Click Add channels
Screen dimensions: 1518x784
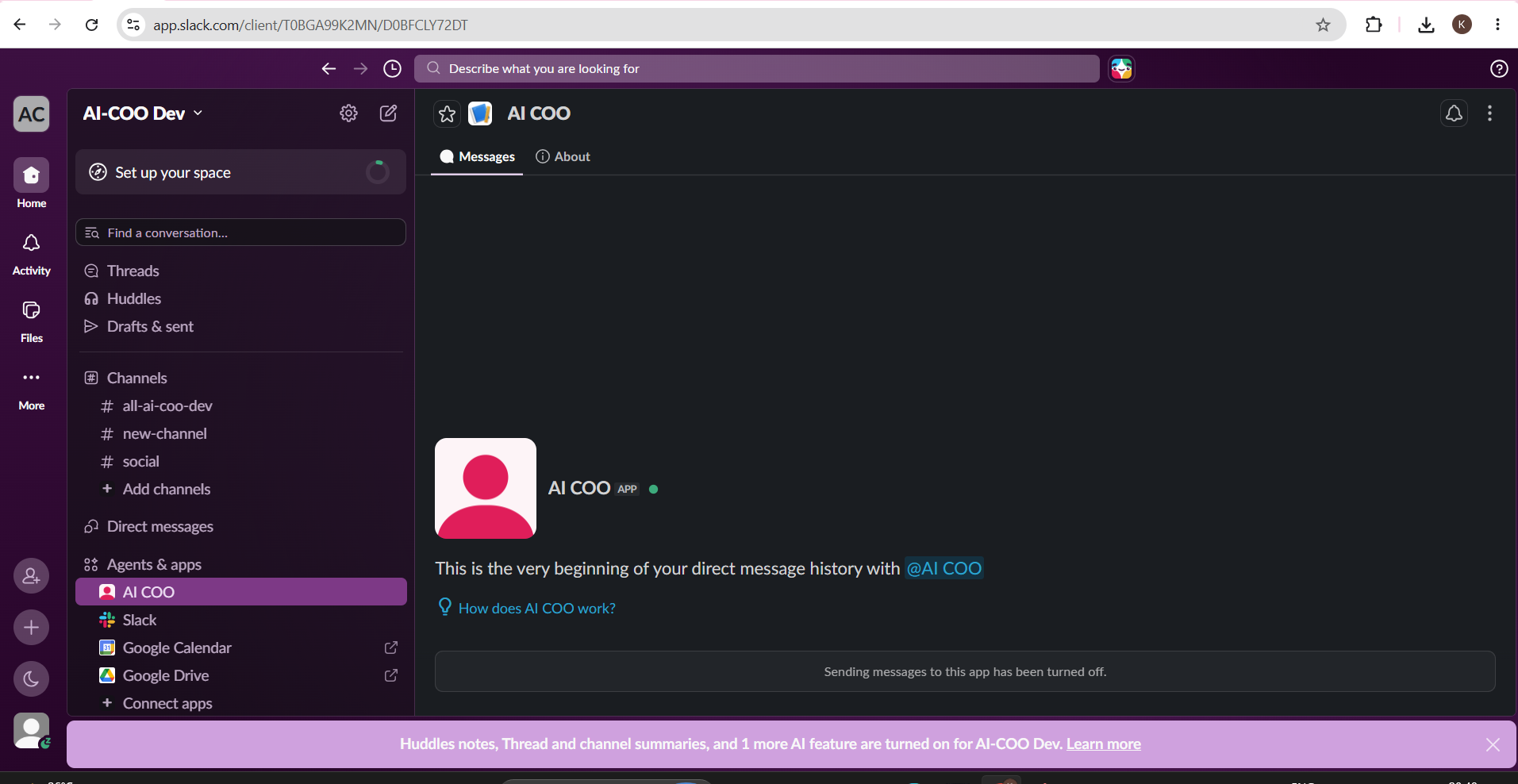coord(240,489)
